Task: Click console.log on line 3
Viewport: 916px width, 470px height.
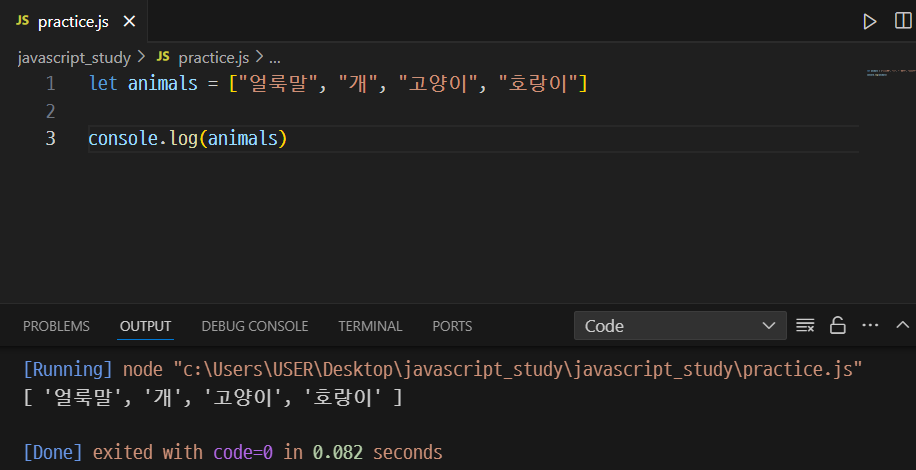Action: pos(143,139)
